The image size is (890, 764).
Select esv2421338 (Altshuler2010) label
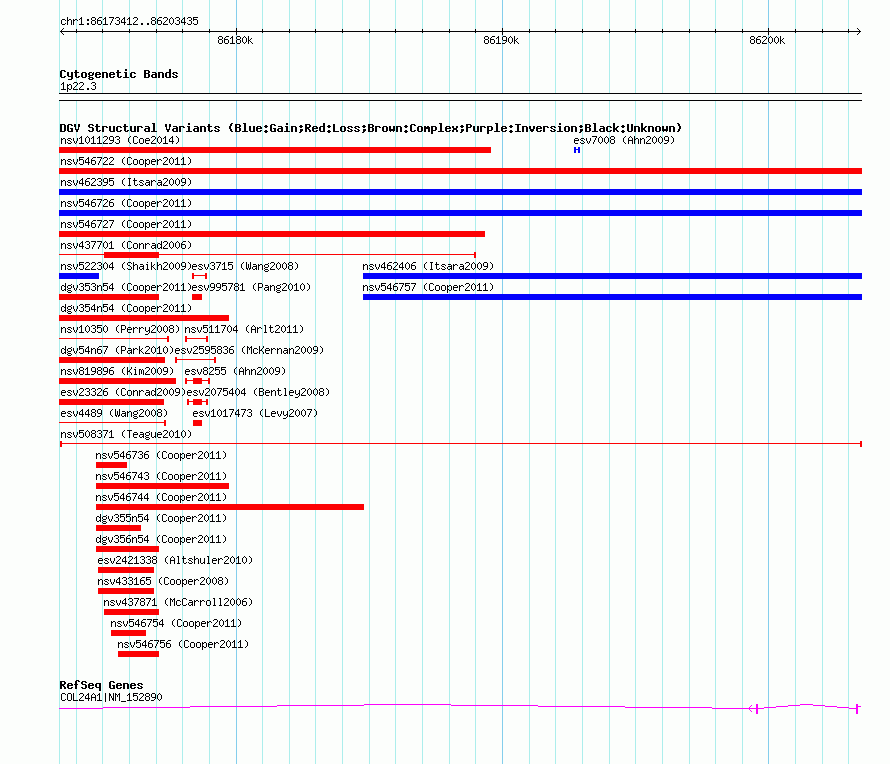[x=175, y=560]
